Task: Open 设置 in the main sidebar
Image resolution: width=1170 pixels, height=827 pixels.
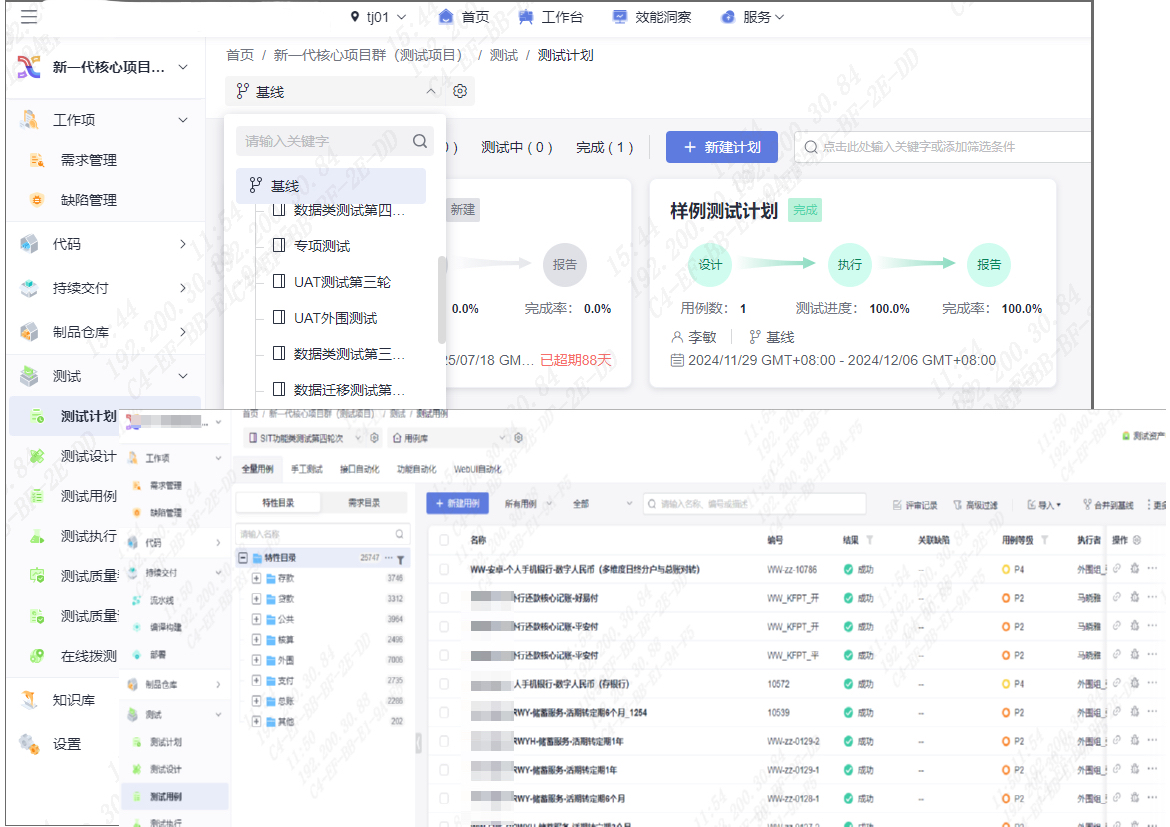Action: 66,744
